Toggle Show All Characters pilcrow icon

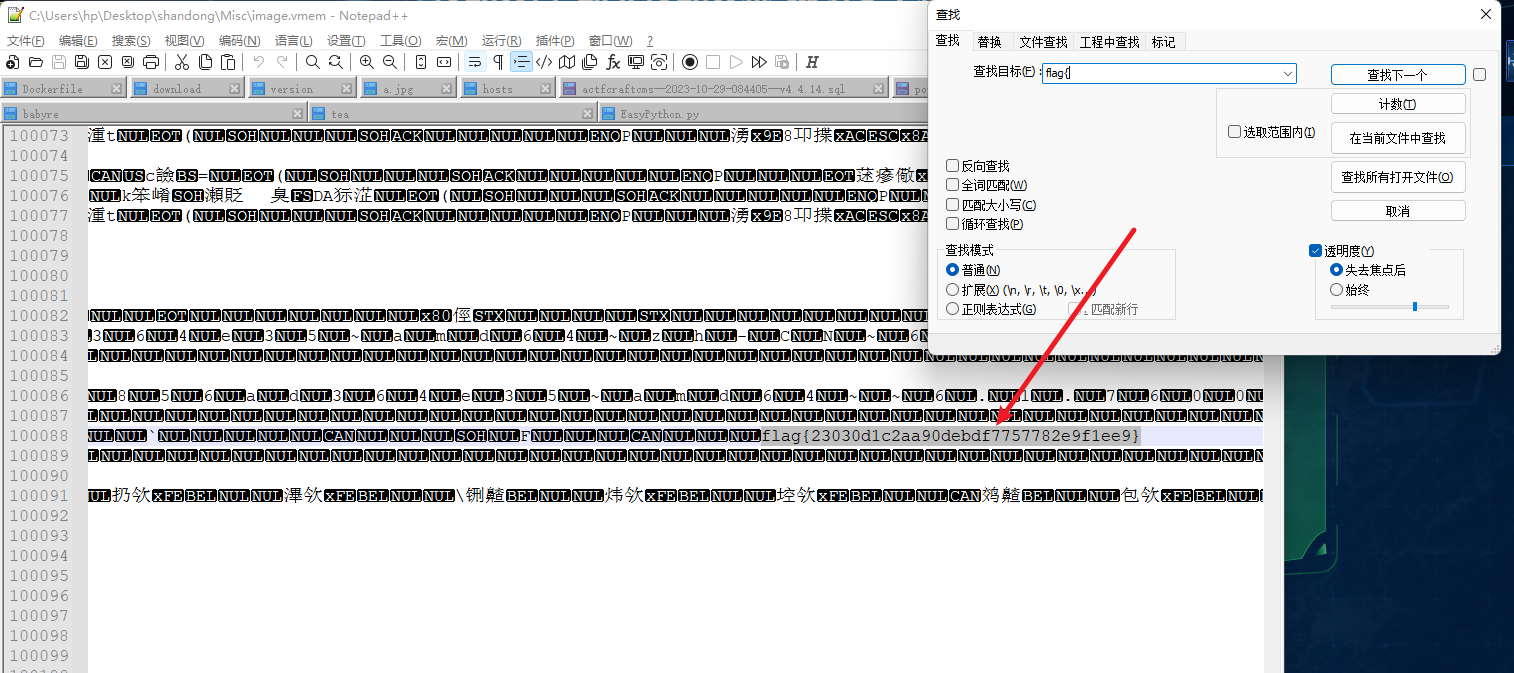point(498,62)
